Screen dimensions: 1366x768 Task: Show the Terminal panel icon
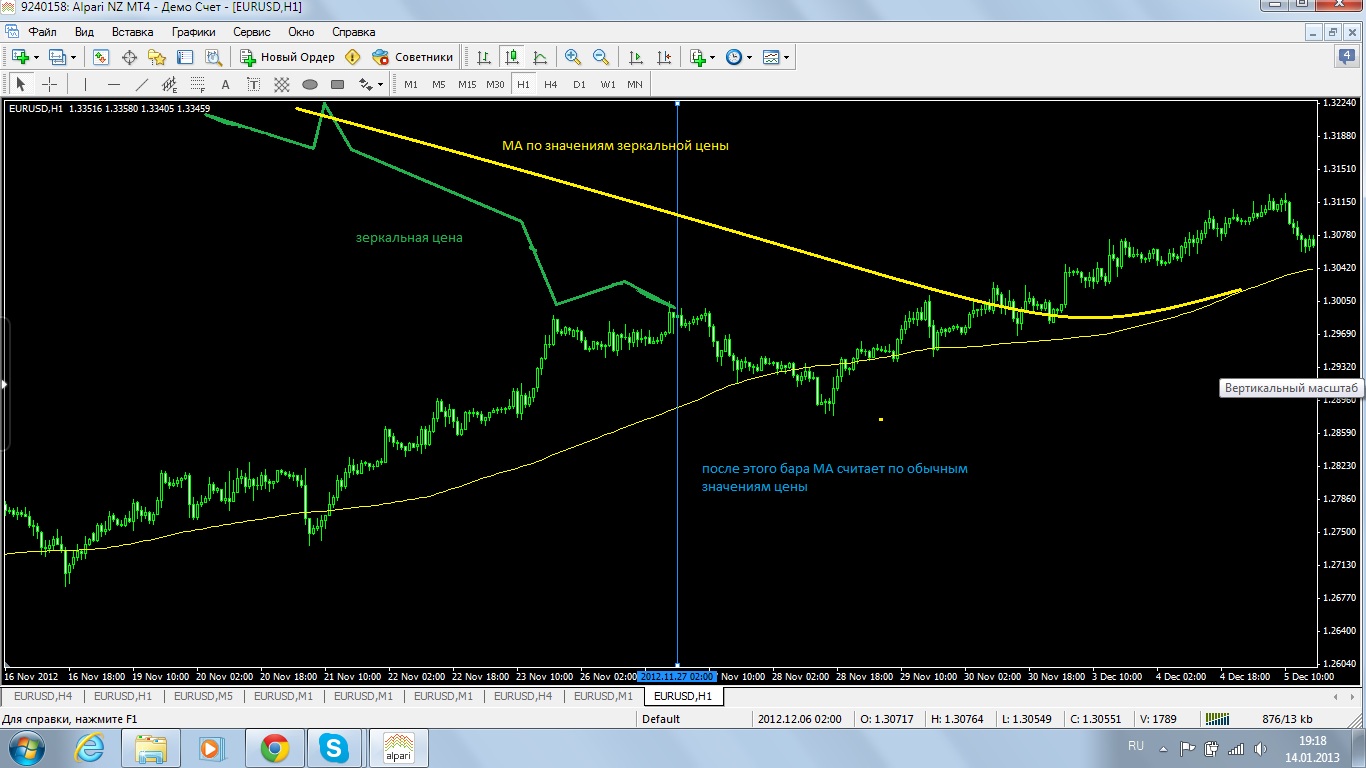pos(185,57)
